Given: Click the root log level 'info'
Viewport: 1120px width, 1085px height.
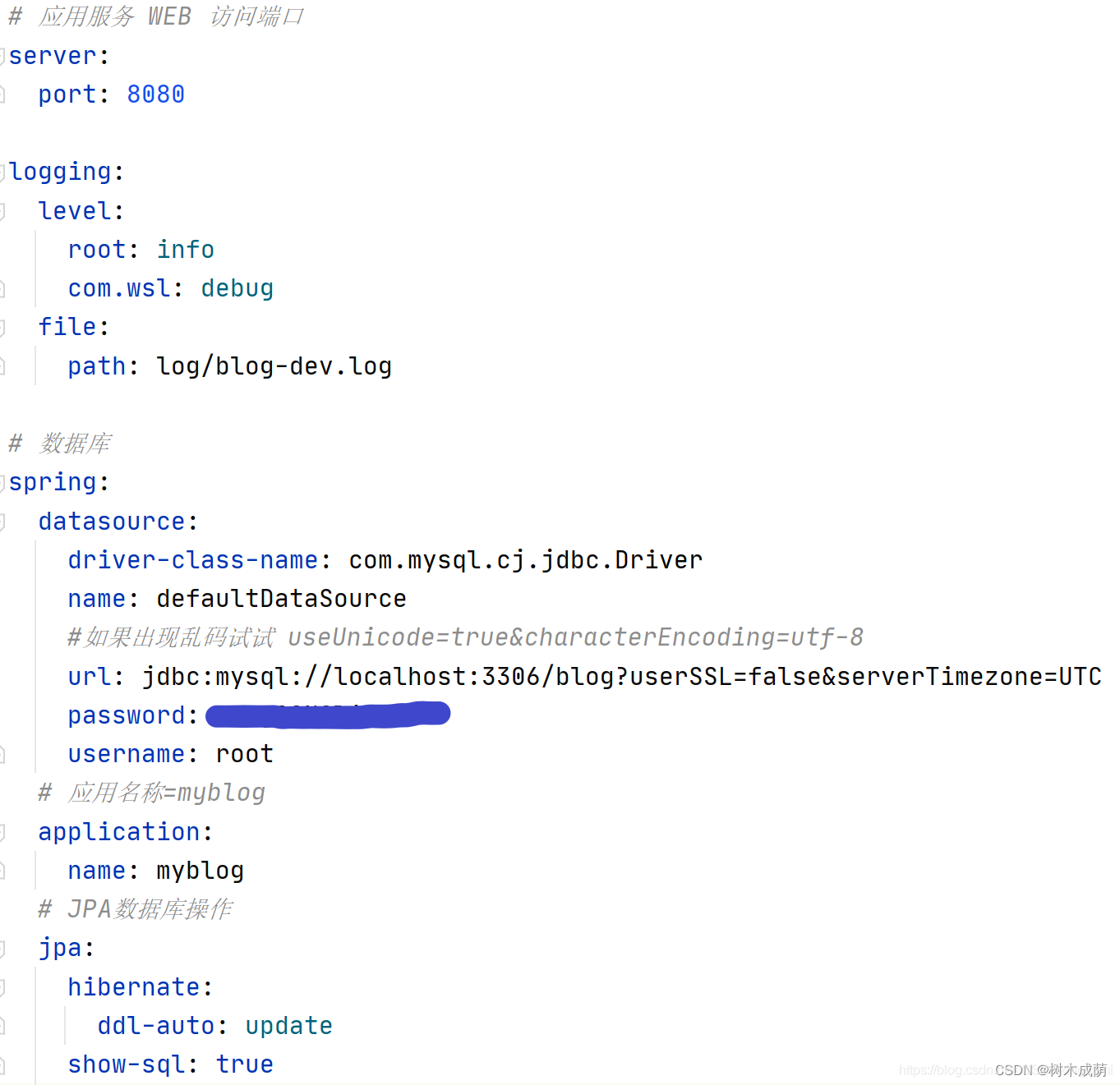Looking at the screenshot, I should point(186,250).
